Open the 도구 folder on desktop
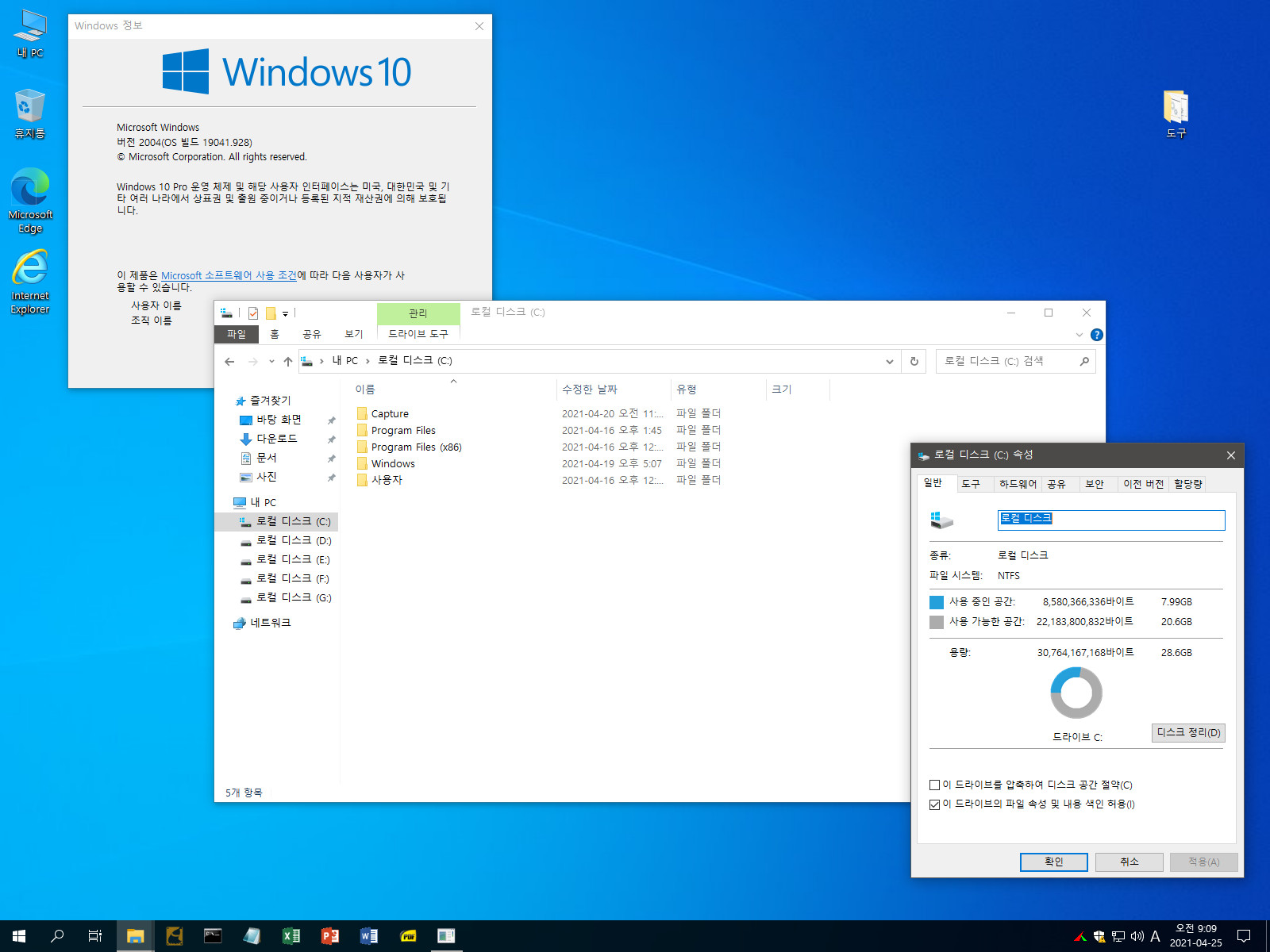This screenshot has height=952, width=1270. point(1176,114)
